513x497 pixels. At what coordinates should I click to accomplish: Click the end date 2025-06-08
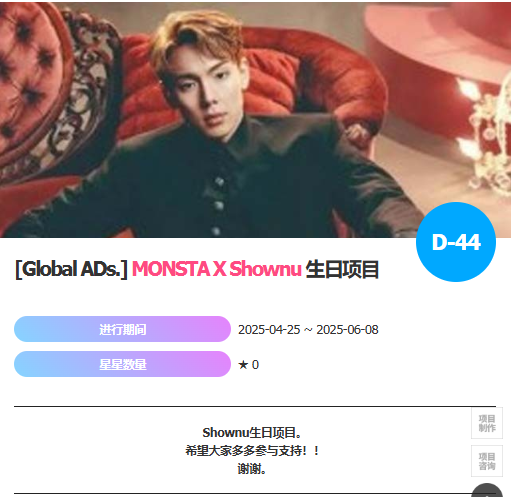tap(347, 330)
